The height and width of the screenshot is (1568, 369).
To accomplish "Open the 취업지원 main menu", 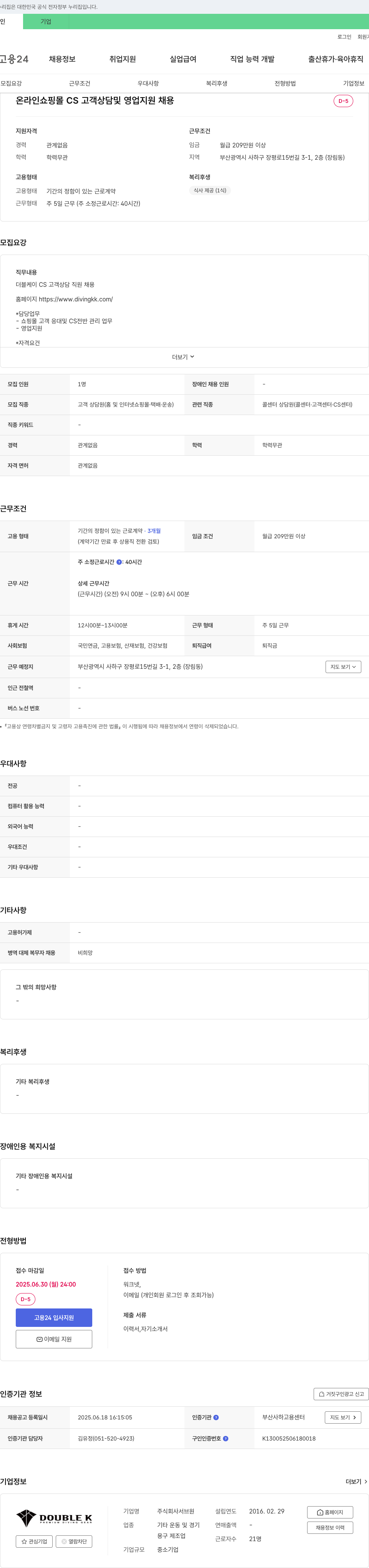I will (122, 59).
